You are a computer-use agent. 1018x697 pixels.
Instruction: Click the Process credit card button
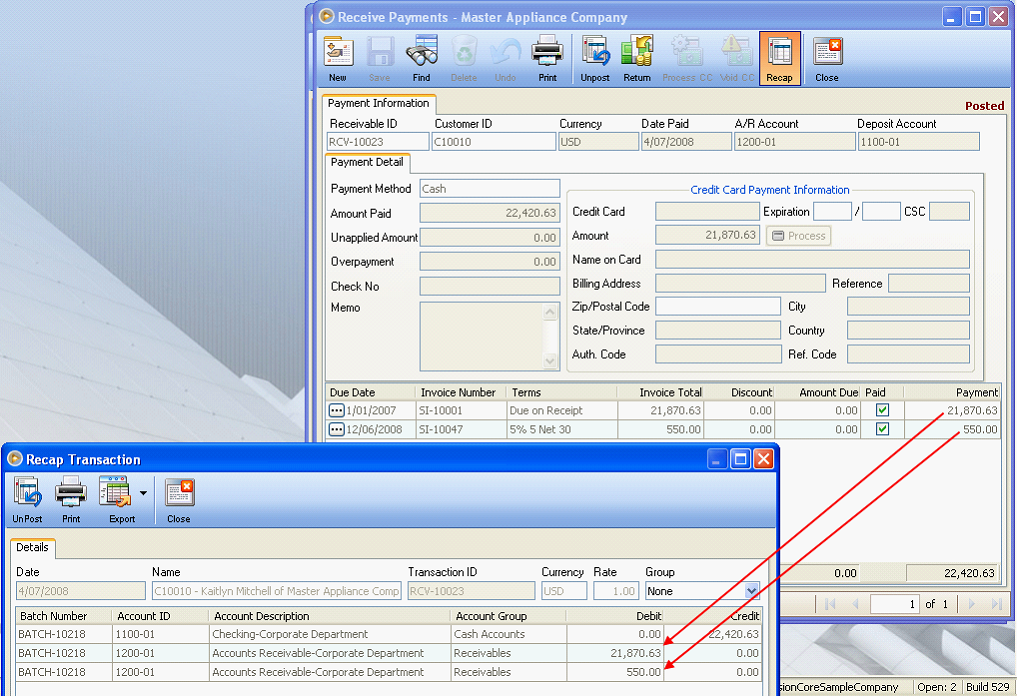pos(799,236)
